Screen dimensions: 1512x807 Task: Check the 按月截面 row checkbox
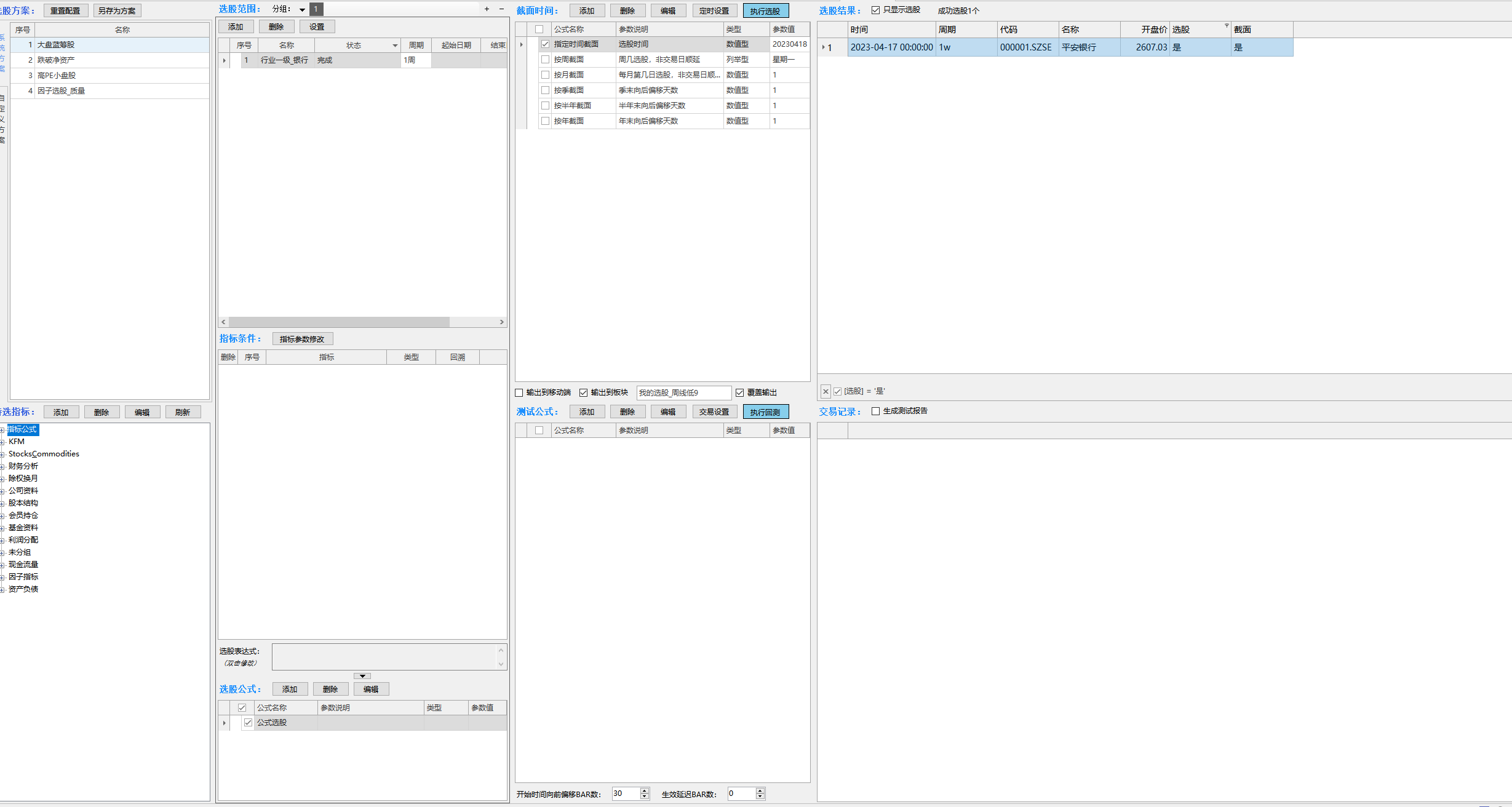545,75
